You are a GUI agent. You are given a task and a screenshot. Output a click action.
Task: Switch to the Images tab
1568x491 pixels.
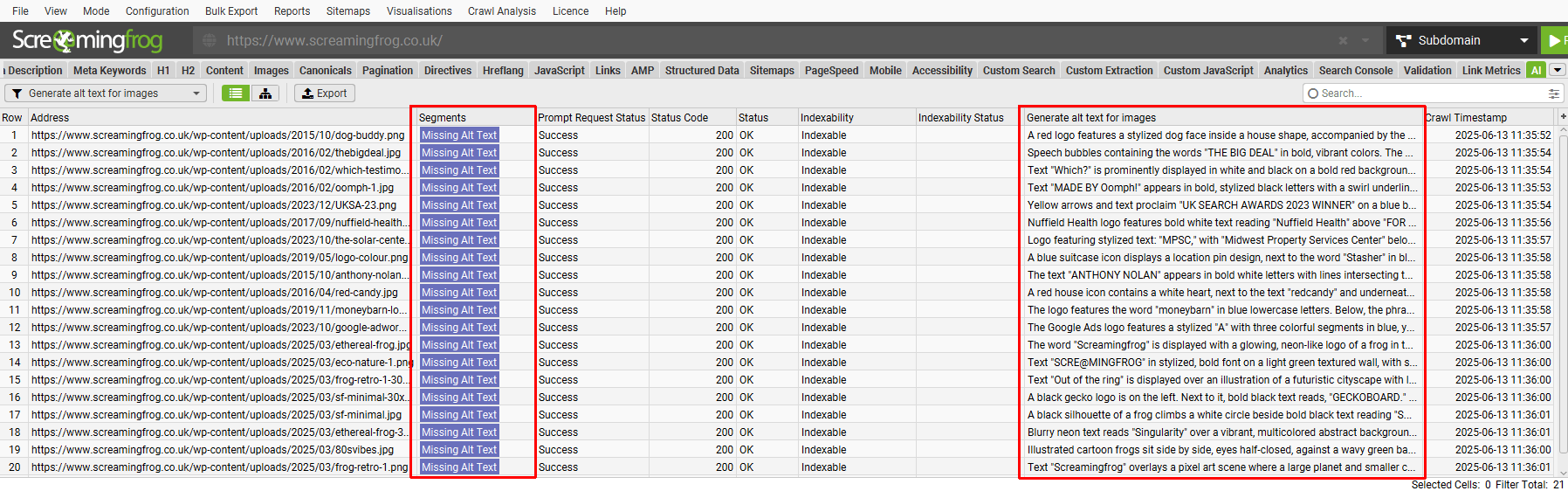tap(271, 71)
